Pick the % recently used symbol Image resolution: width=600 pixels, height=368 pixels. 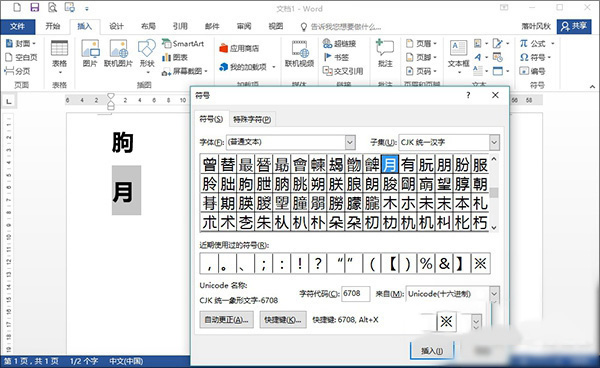coord(426,263)
